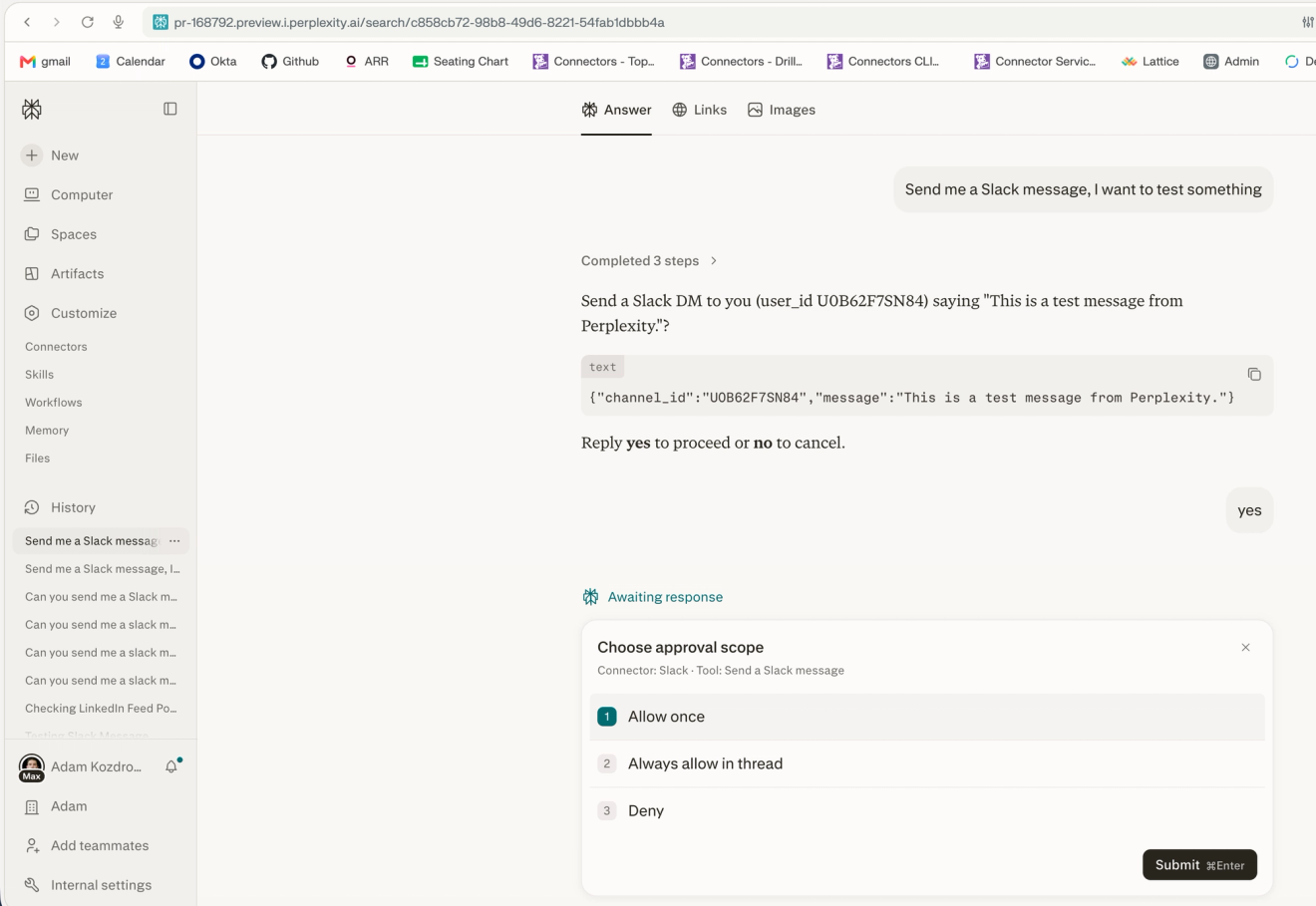The image size is (1316, 906).
Task: Open Files in the sidebar
Action: tap(38, 458)
